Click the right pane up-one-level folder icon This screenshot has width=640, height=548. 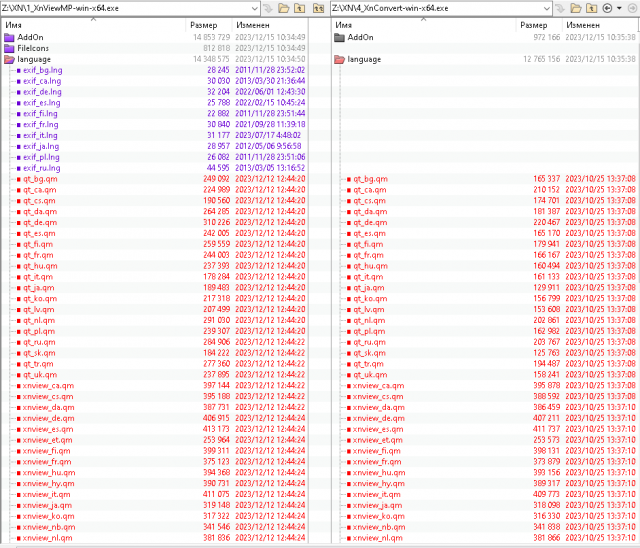tap(591, 8)
